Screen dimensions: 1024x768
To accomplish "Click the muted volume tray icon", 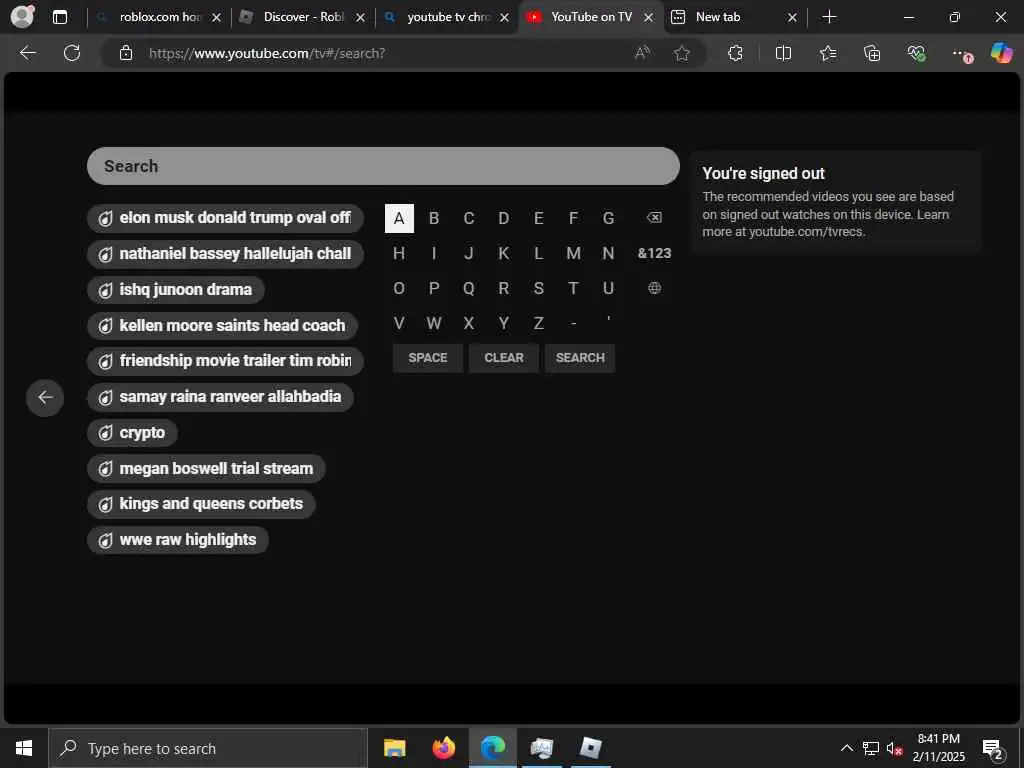I will [894, 748].
